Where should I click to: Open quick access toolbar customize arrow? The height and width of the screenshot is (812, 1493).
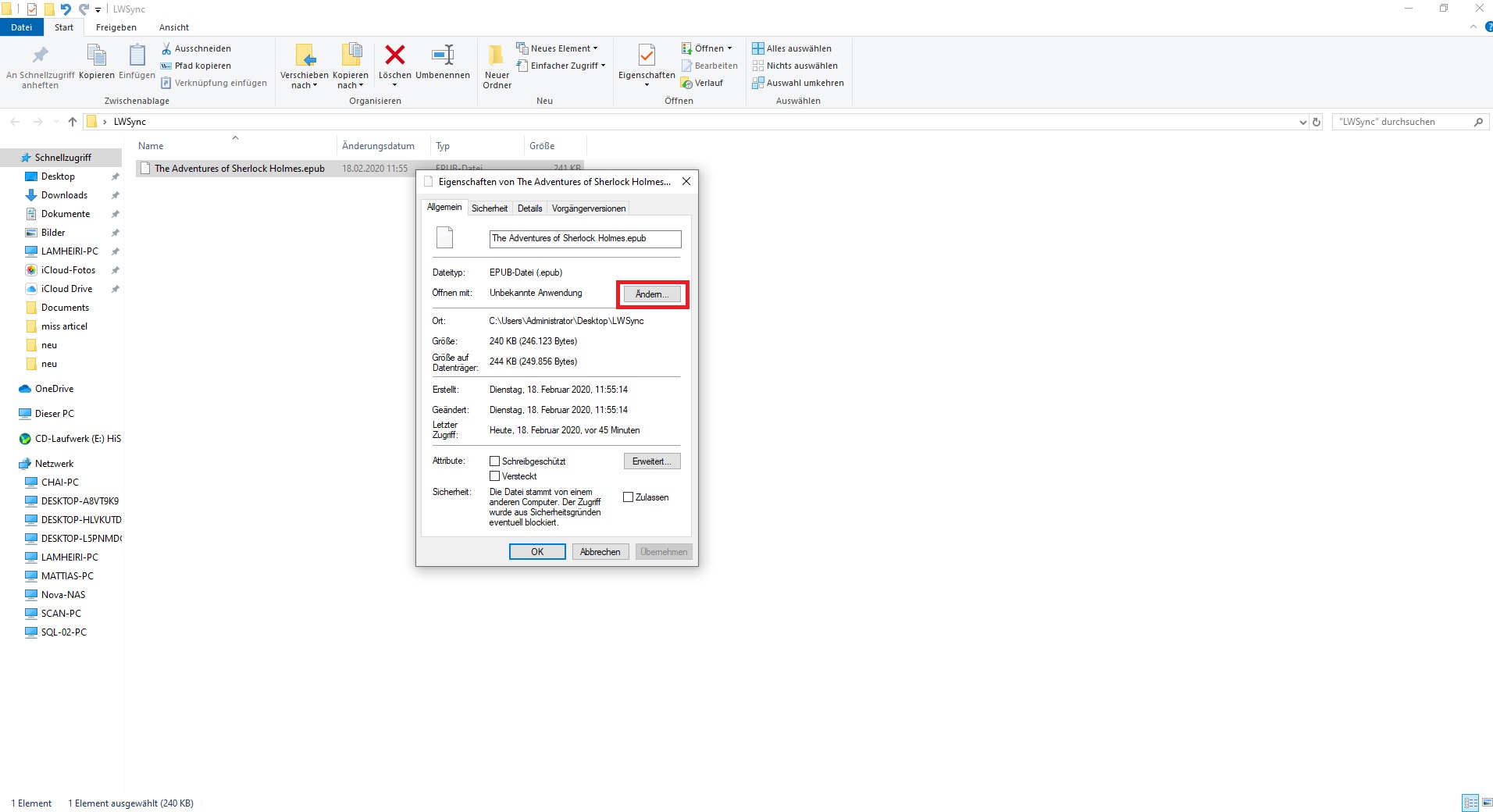point(98,10)
